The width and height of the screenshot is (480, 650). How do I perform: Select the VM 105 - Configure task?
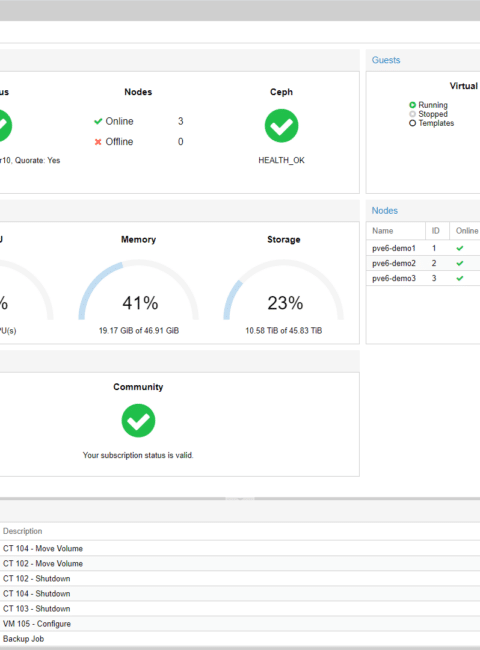(240, 623)
